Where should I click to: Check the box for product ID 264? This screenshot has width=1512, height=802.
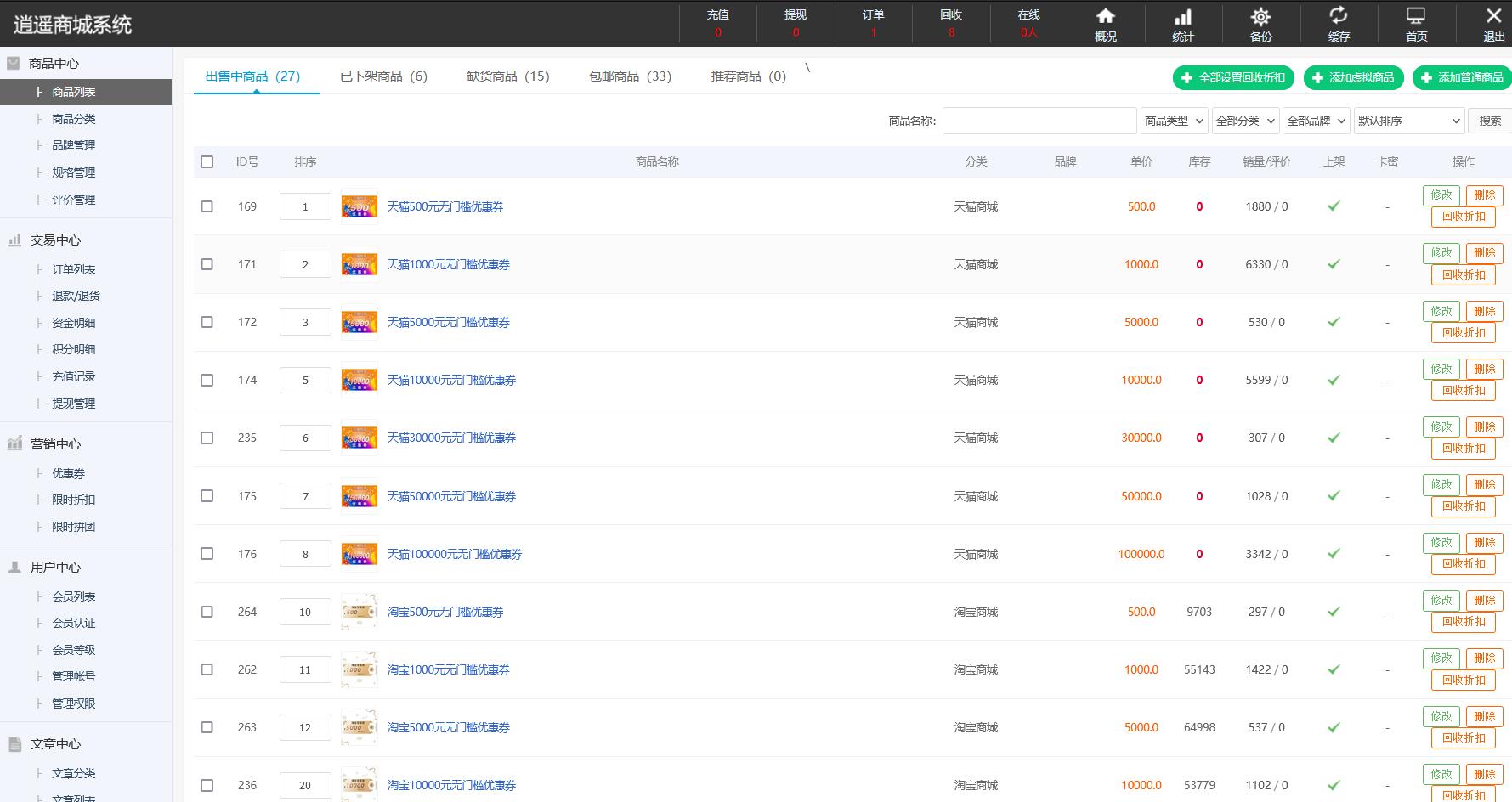tap(207, 612)
